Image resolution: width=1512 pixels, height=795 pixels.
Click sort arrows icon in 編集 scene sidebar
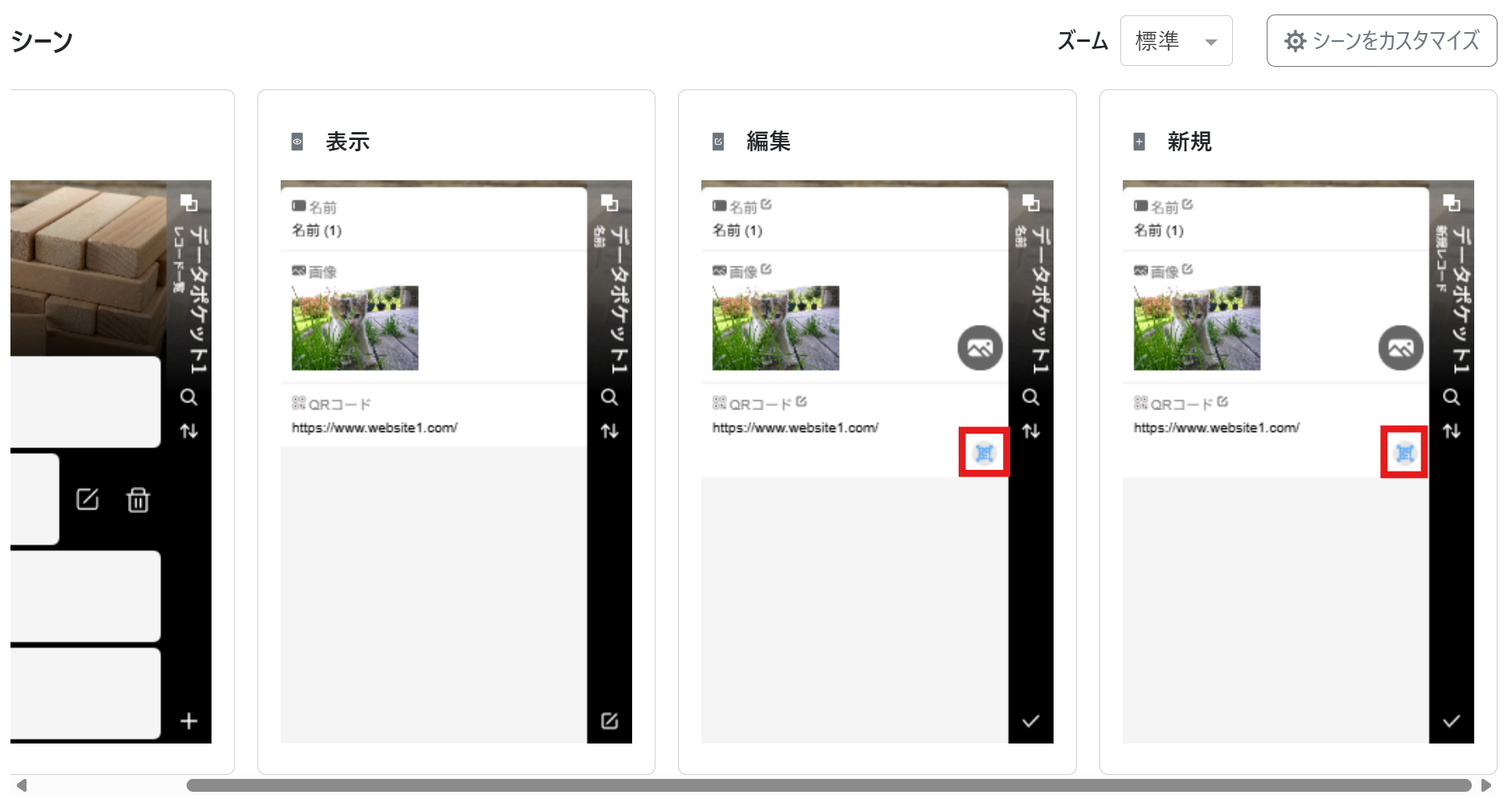[x=1030, y=431]
